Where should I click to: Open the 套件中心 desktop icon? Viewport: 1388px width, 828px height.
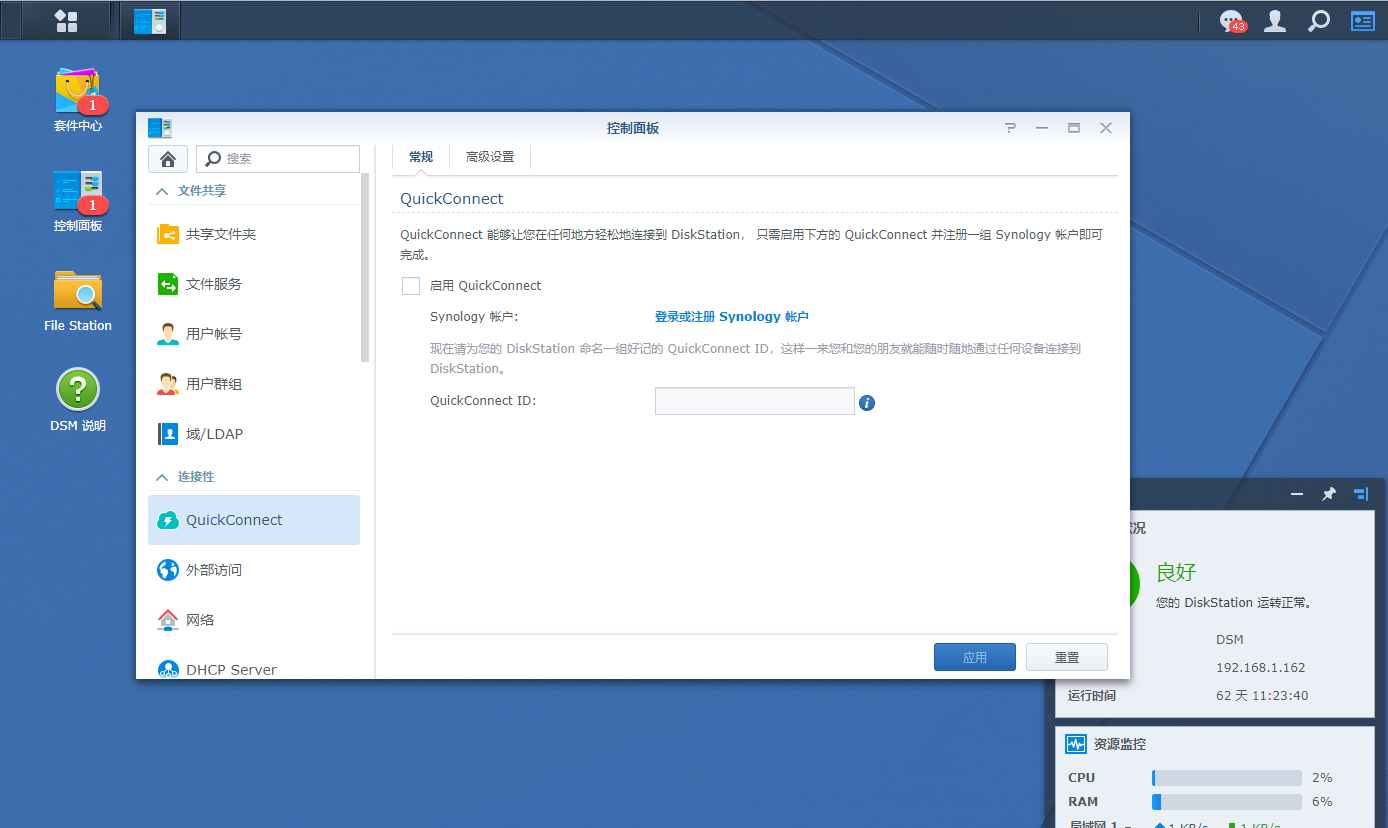tap(78, 100)
